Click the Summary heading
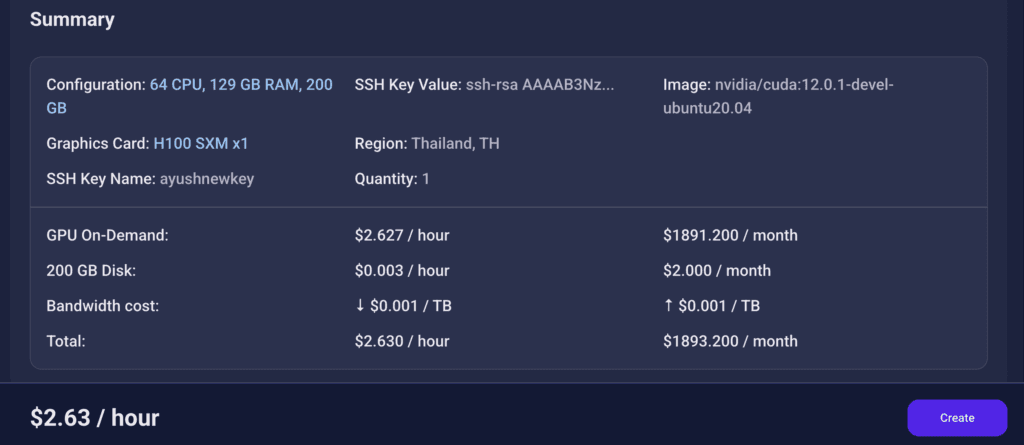This screenshot has width=1024, height=445. (x=72, y=20)
